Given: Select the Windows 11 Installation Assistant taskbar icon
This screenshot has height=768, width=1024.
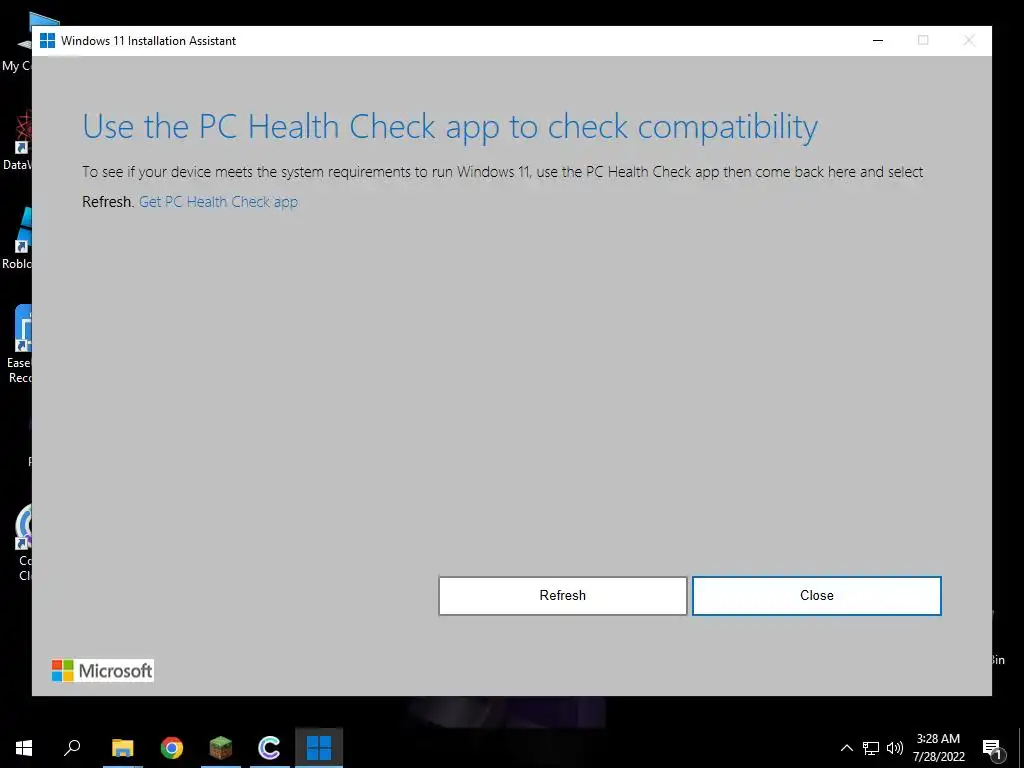Looking at the screenshot, I should click(319, 748).
